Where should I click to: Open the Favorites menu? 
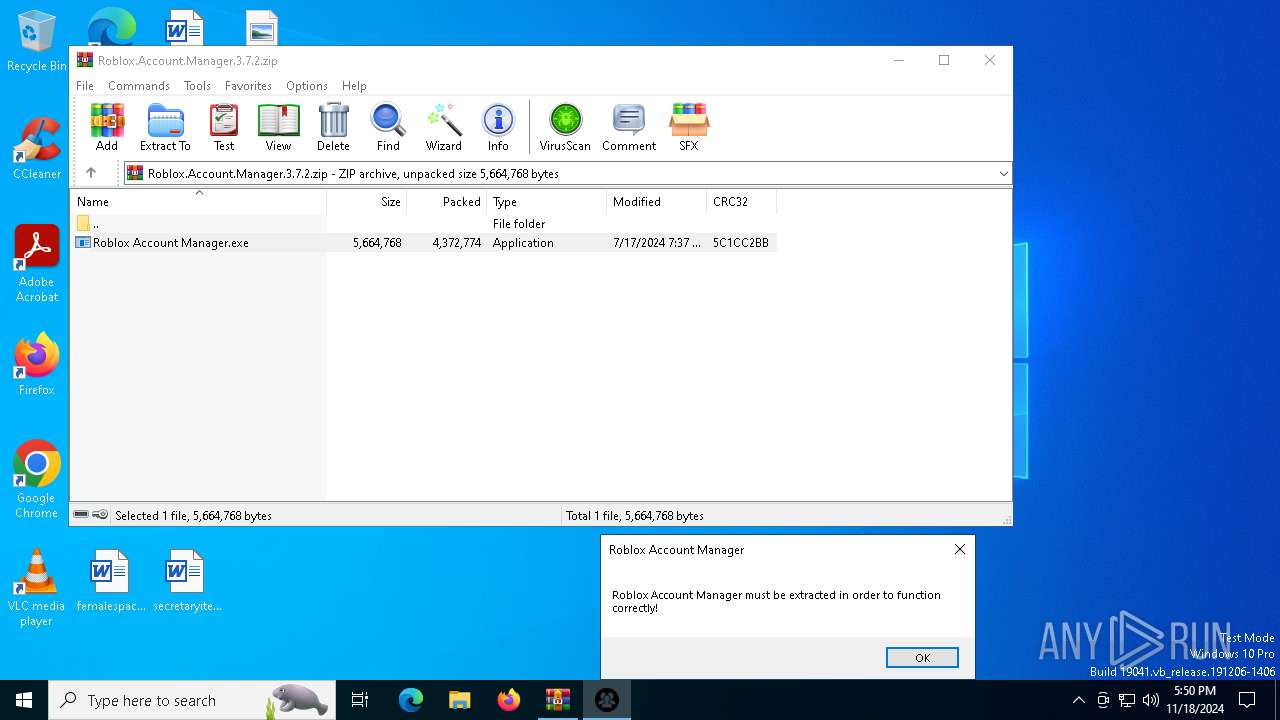tap(248, 86)
